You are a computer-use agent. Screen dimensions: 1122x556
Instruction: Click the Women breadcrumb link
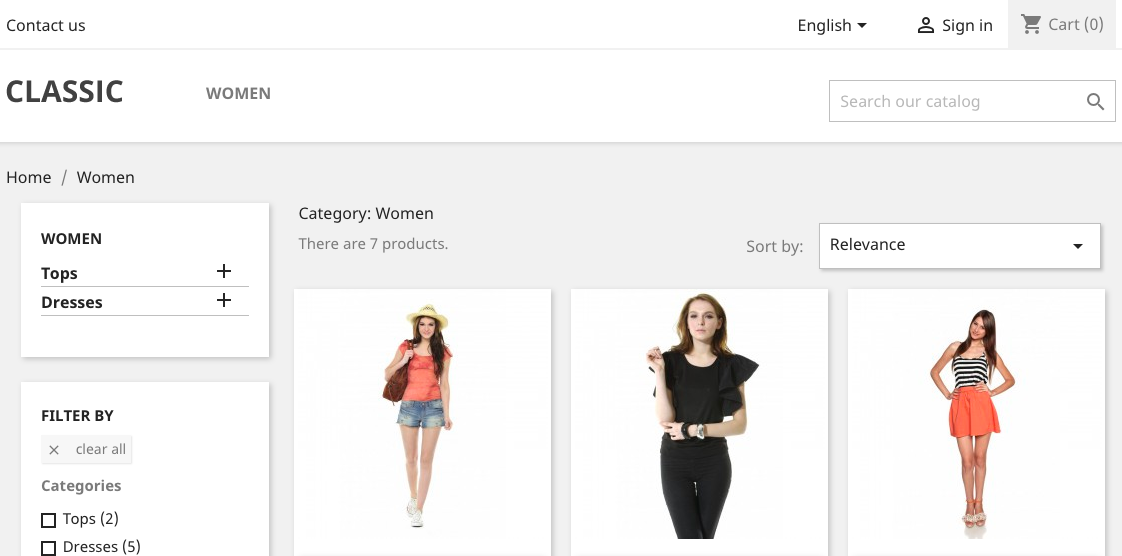point(106,177)
